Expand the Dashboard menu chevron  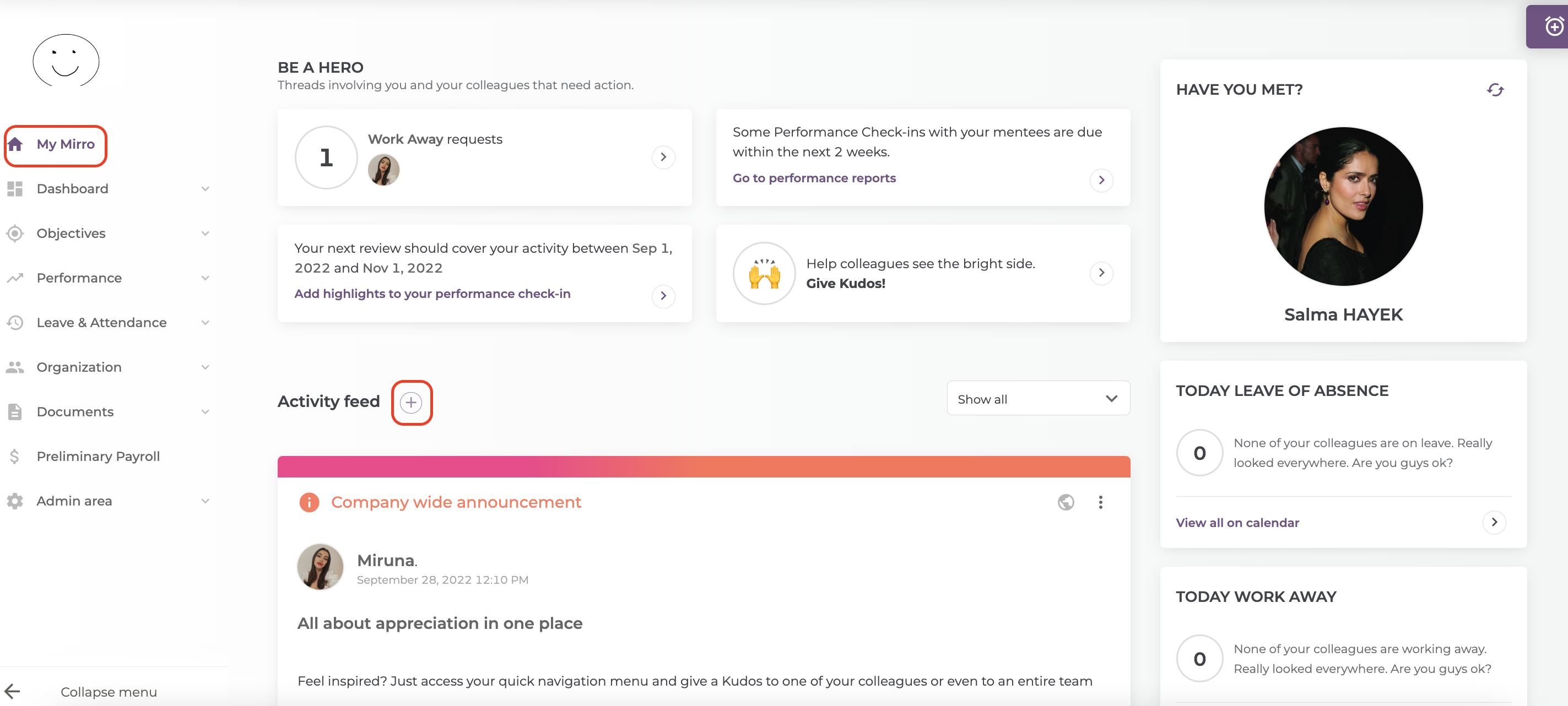point(205,189)
